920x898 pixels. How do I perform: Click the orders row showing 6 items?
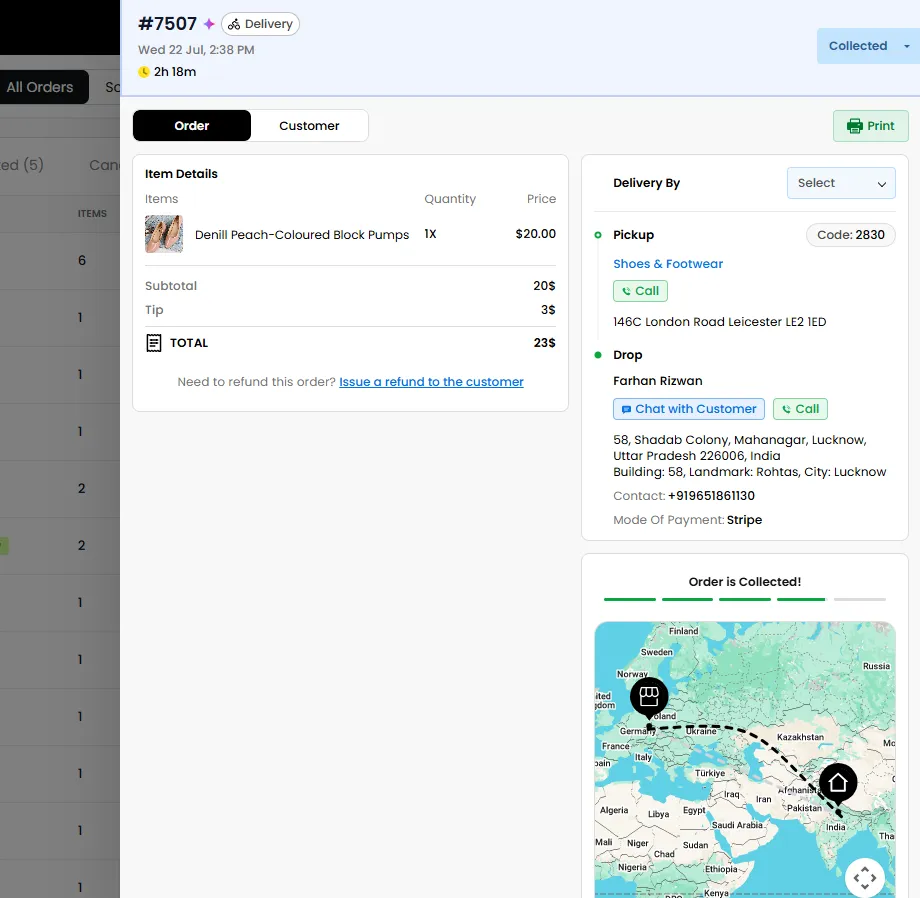point(60,260)
